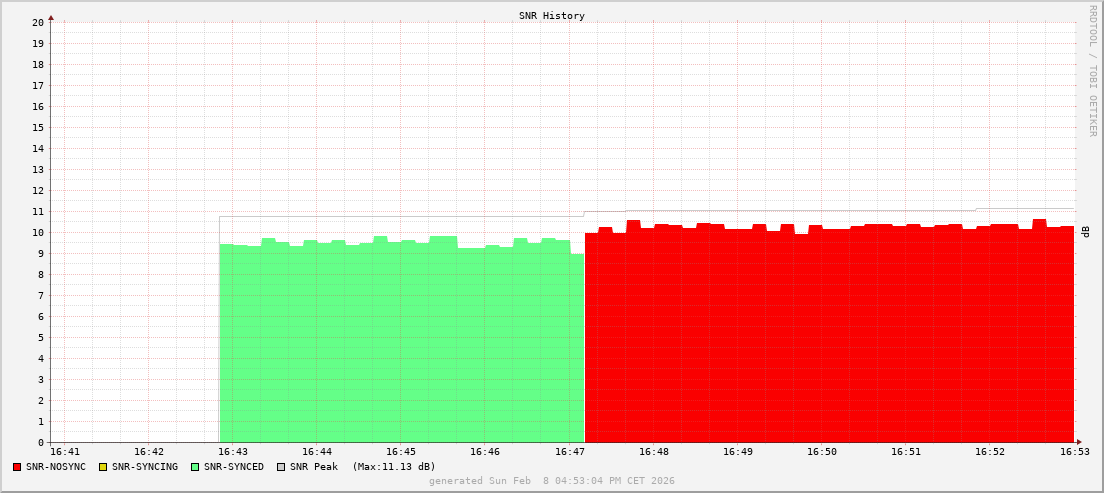Image resolution: width=1104 pixels, height=493 pixels.
Task: Click the 16:53 time axis label
Action: pyautogui.click(x=1075, y=453)
